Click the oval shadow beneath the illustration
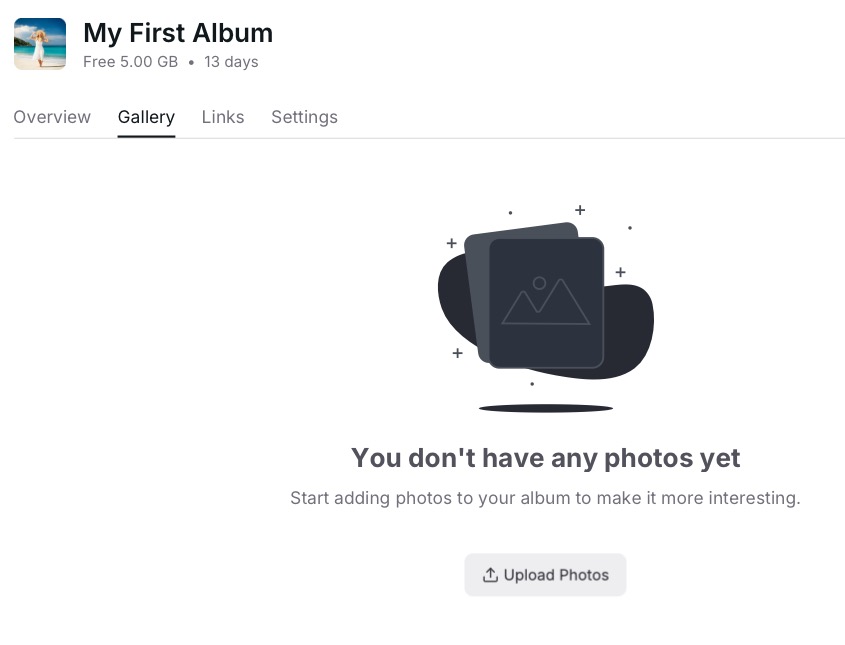Image resolution: width=845 pixels, height=645 pixels. (545, 408)
